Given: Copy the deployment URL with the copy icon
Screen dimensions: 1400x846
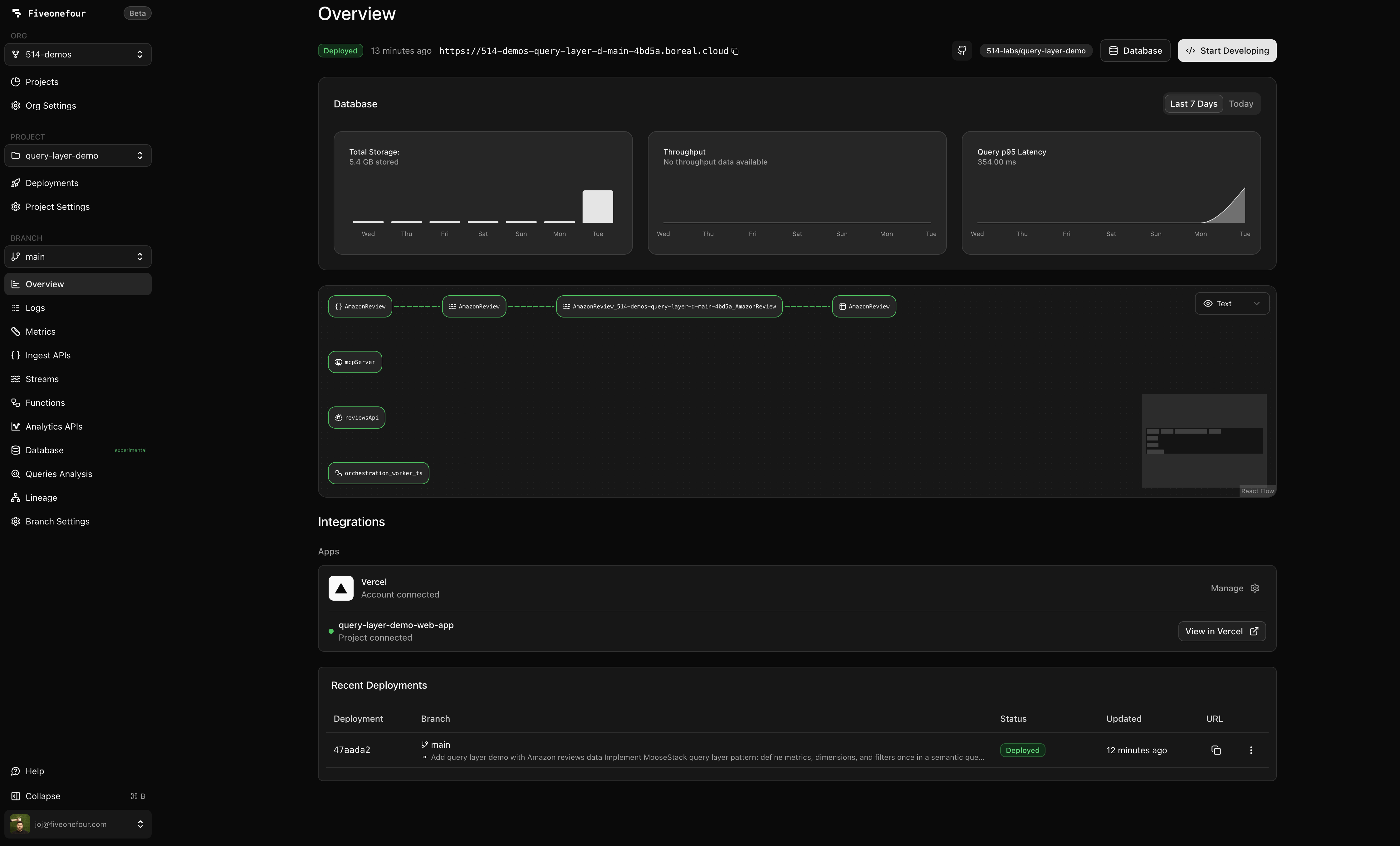Looking at the screenshot, I should tap(735, 51).
